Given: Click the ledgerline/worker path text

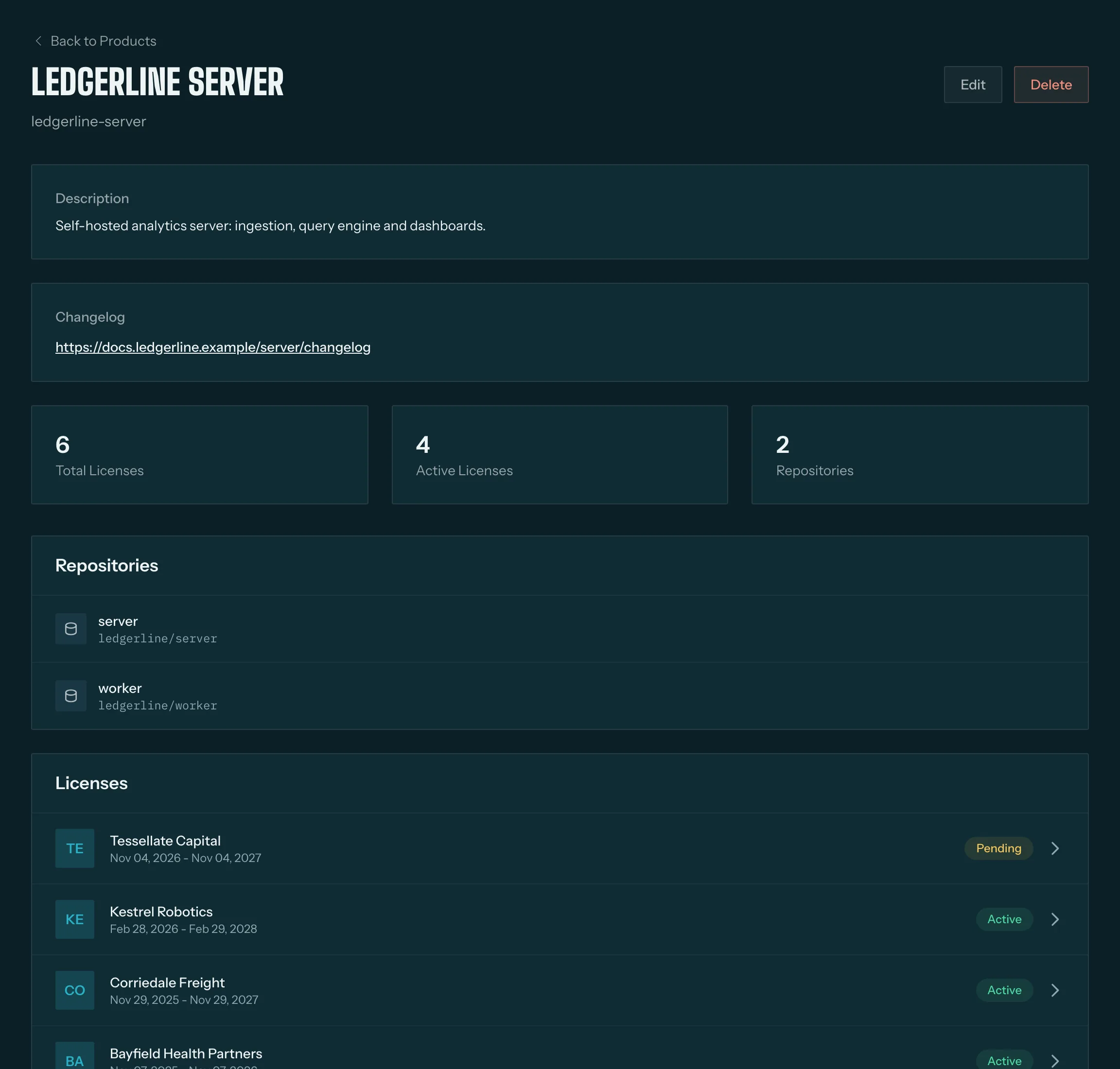Looking at the screenshot, I should pyautogui.click(x=157, y=706).
